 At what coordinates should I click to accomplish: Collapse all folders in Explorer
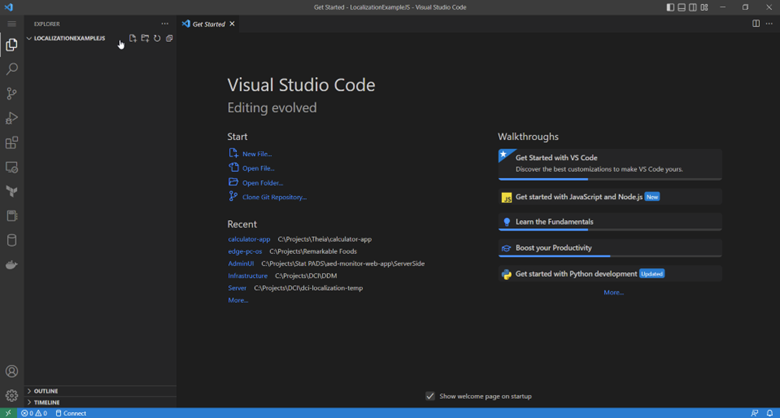click(169, 38)
